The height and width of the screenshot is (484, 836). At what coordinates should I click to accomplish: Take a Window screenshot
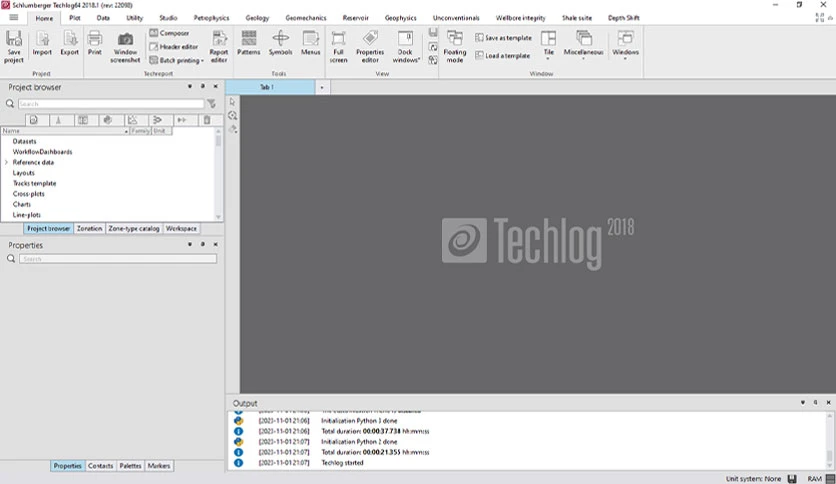coord(125,47)
